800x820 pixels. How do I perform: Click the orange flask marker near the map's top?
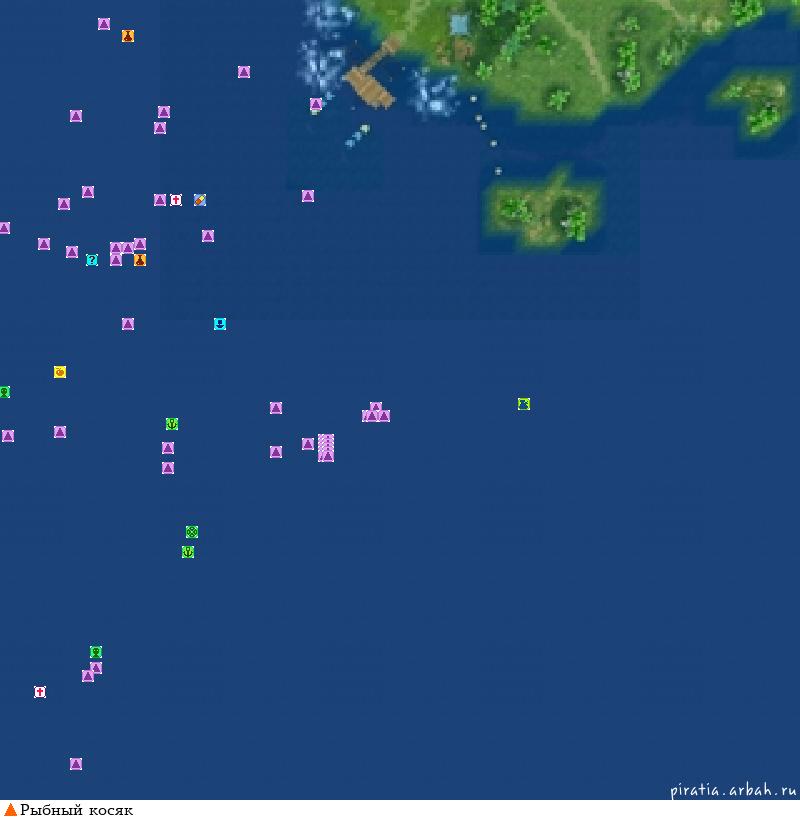pos(128,36)
